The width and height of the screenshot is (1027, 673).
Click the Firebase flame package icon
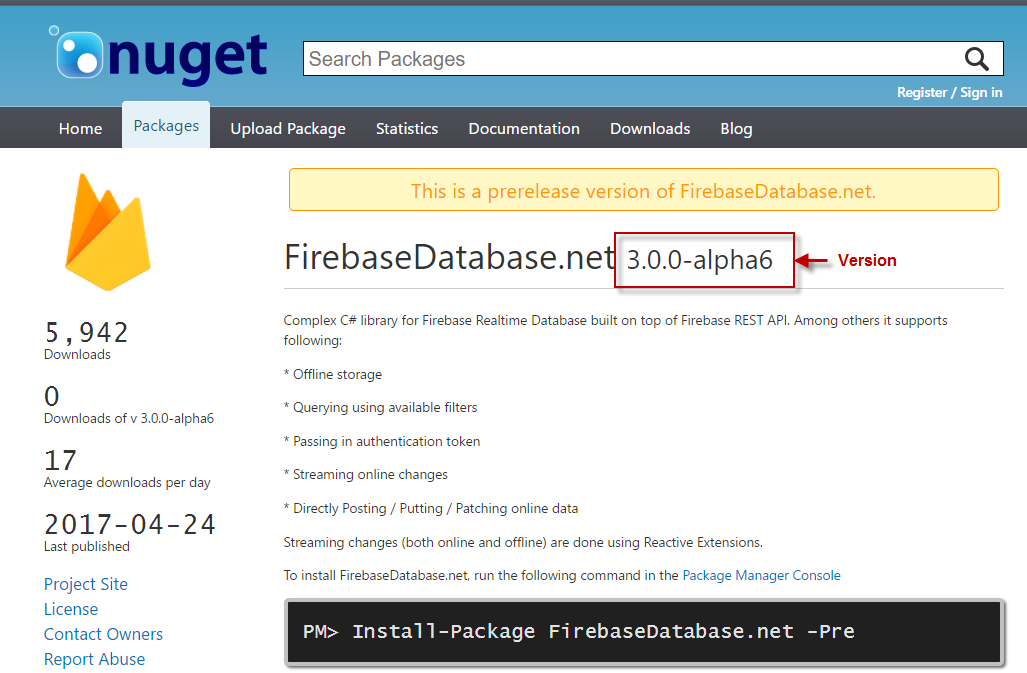107,232
